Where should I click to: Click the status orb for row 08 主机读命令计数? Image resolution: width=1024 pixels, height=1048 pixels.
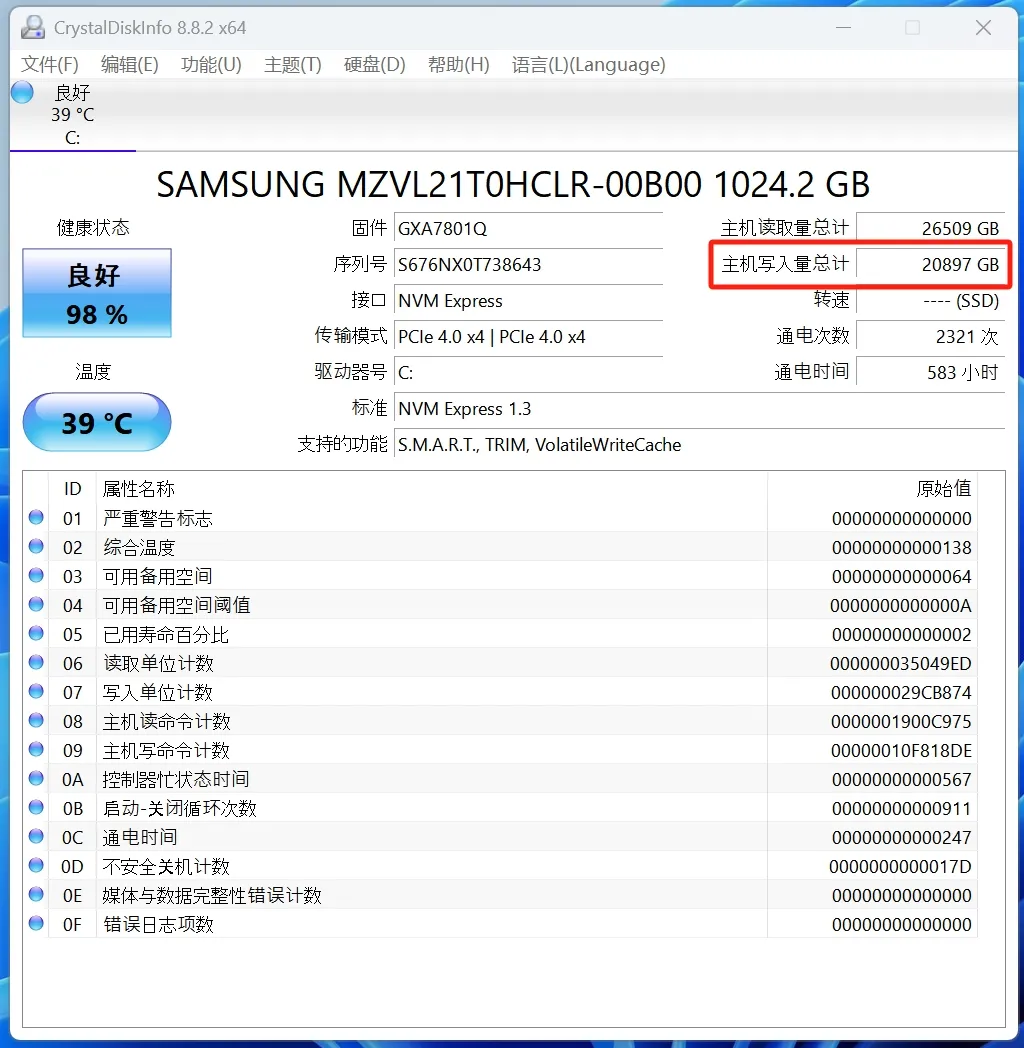tap(36, 720)
